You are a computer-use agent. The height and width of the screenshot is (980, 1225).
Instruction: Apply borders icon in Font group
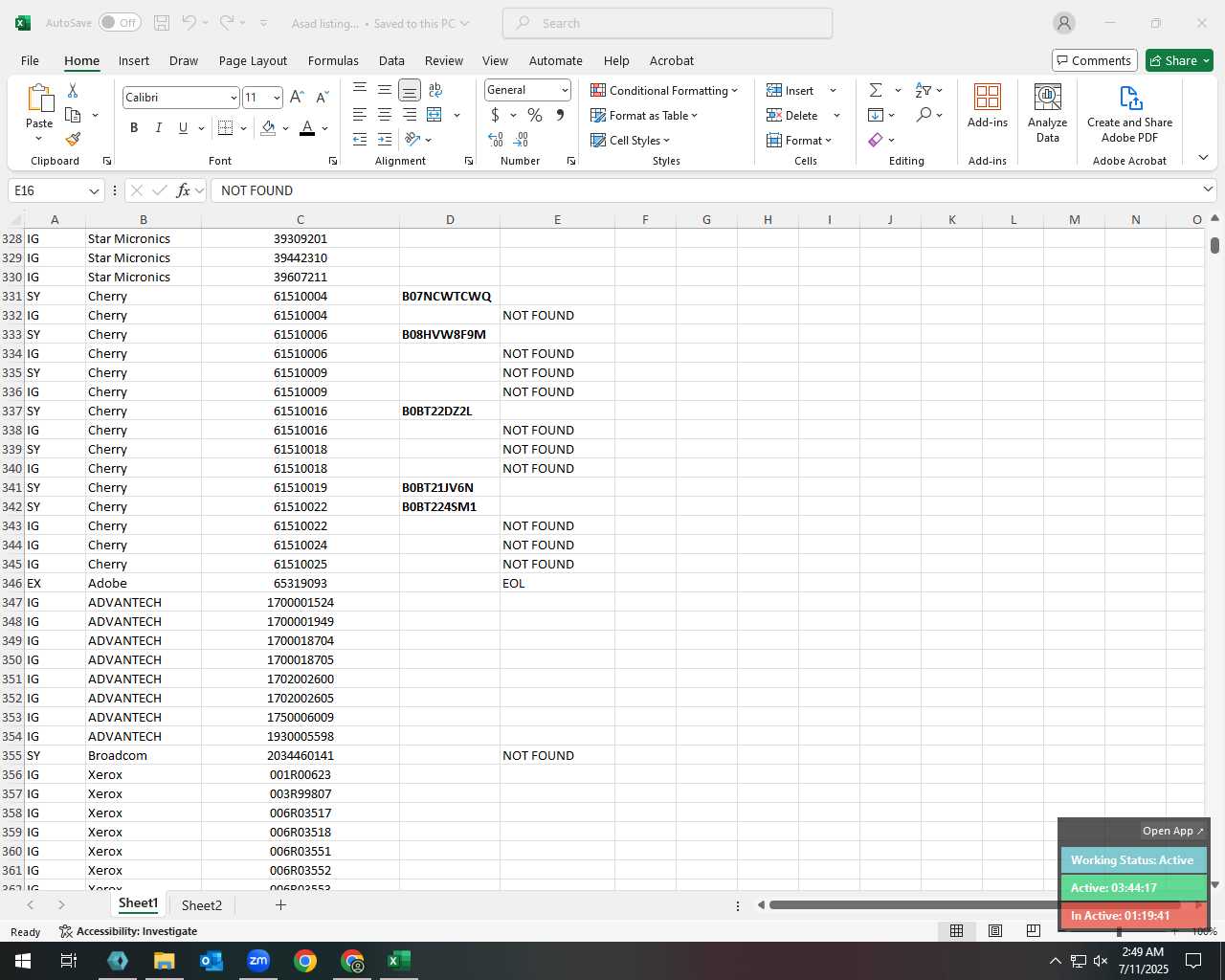(226, 128)
